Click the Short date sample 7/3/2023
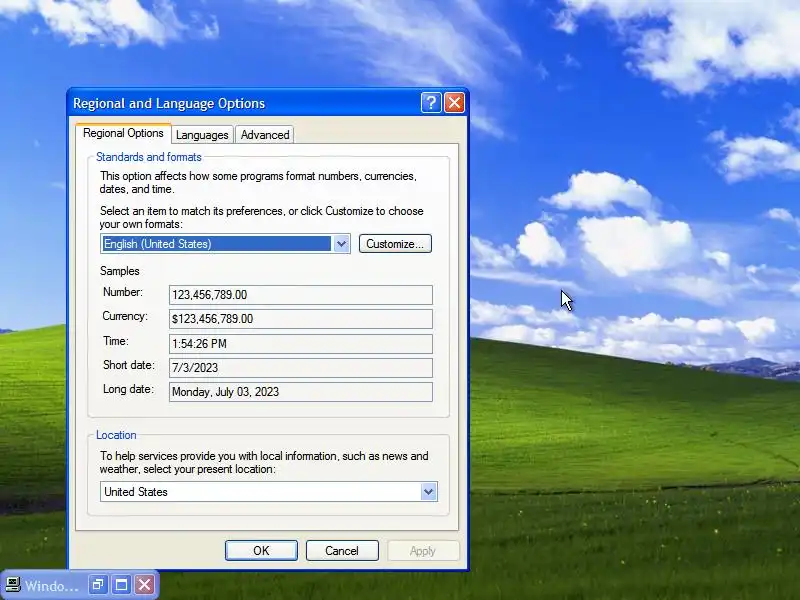 (x=301, y=367)
